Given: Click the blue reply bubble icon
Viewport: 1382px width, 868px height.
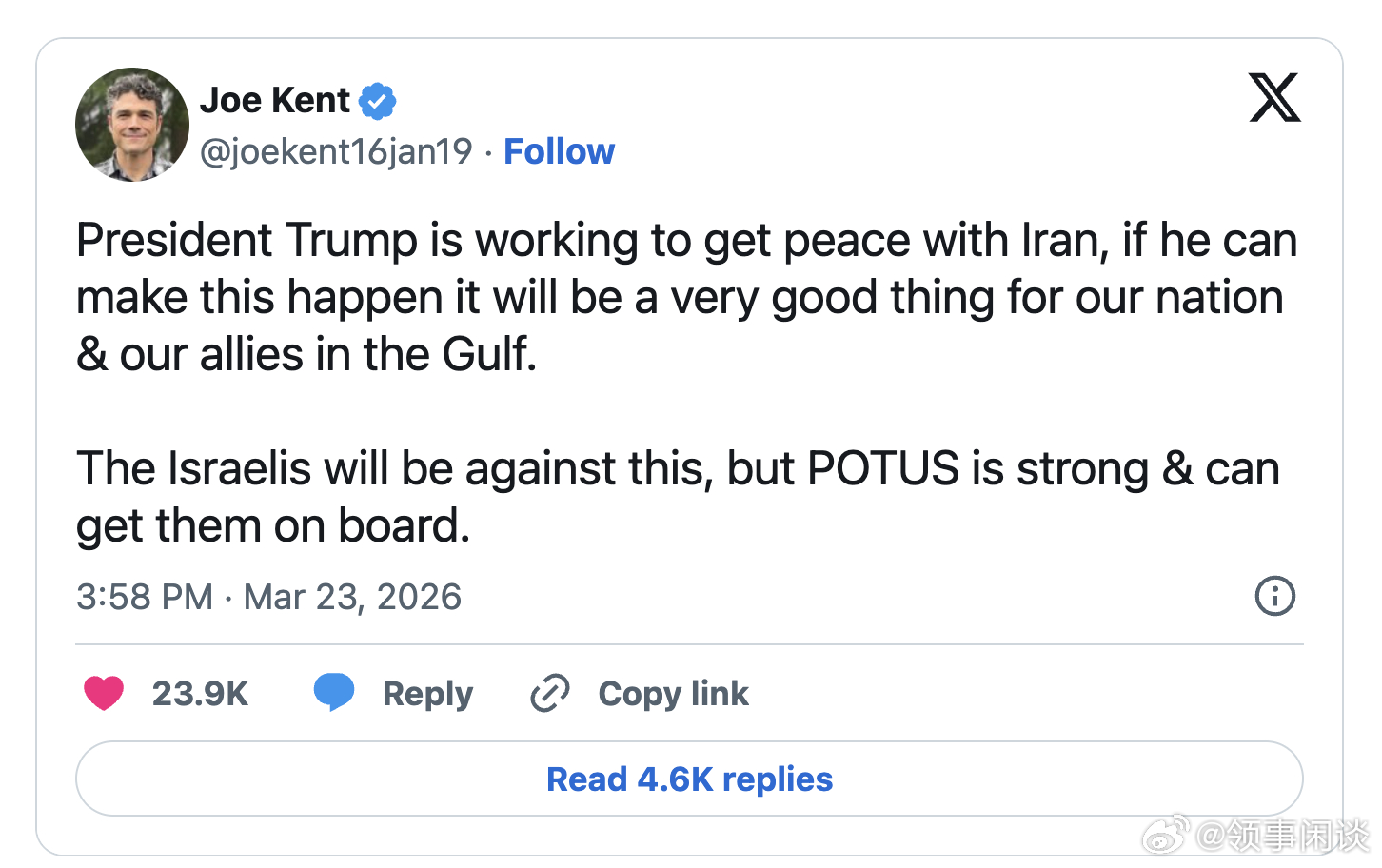Looking at the screenshot, I should tap(334, 692).
